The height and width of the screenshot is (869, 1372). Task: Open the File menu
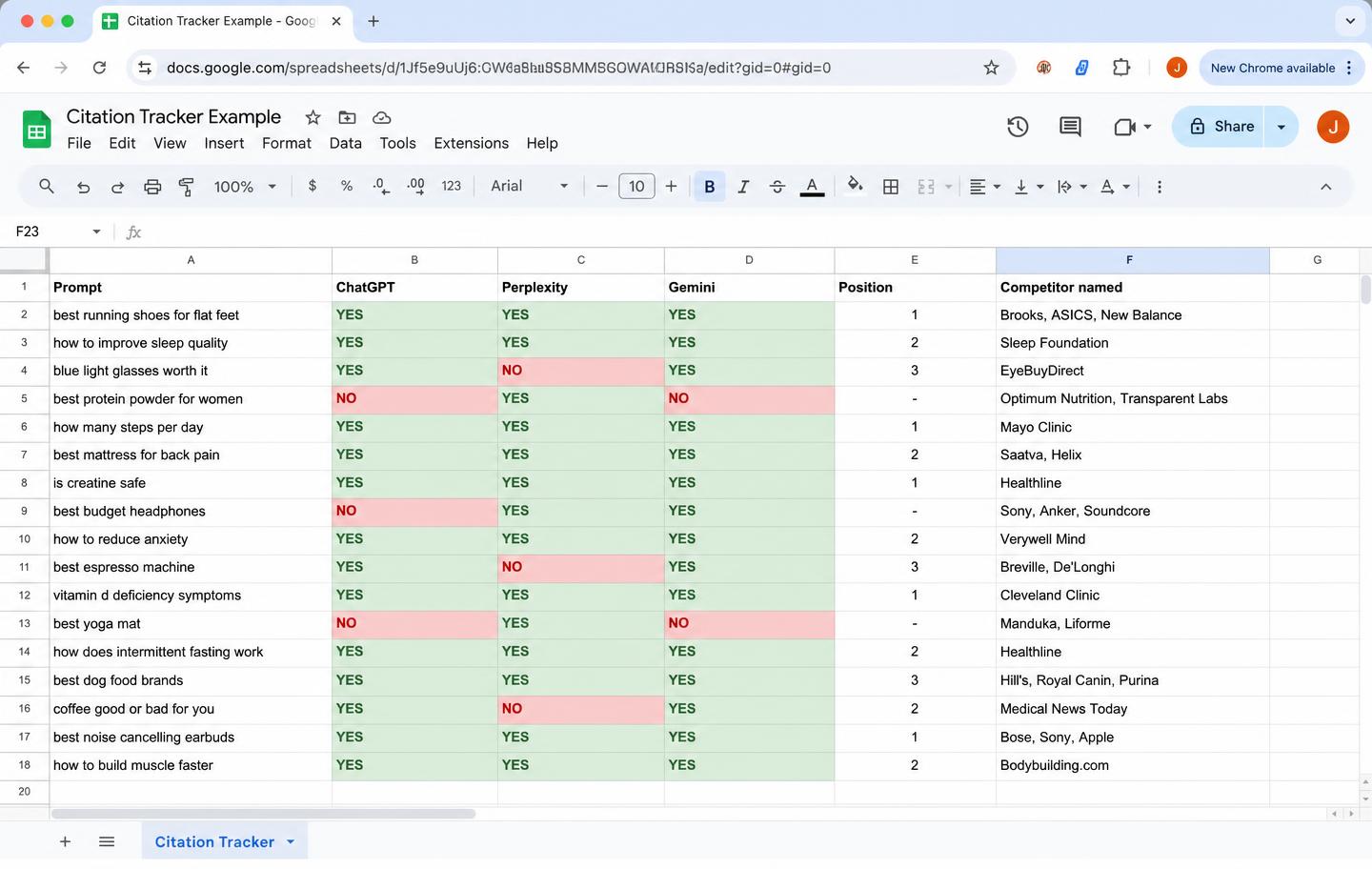coord(79,143)
